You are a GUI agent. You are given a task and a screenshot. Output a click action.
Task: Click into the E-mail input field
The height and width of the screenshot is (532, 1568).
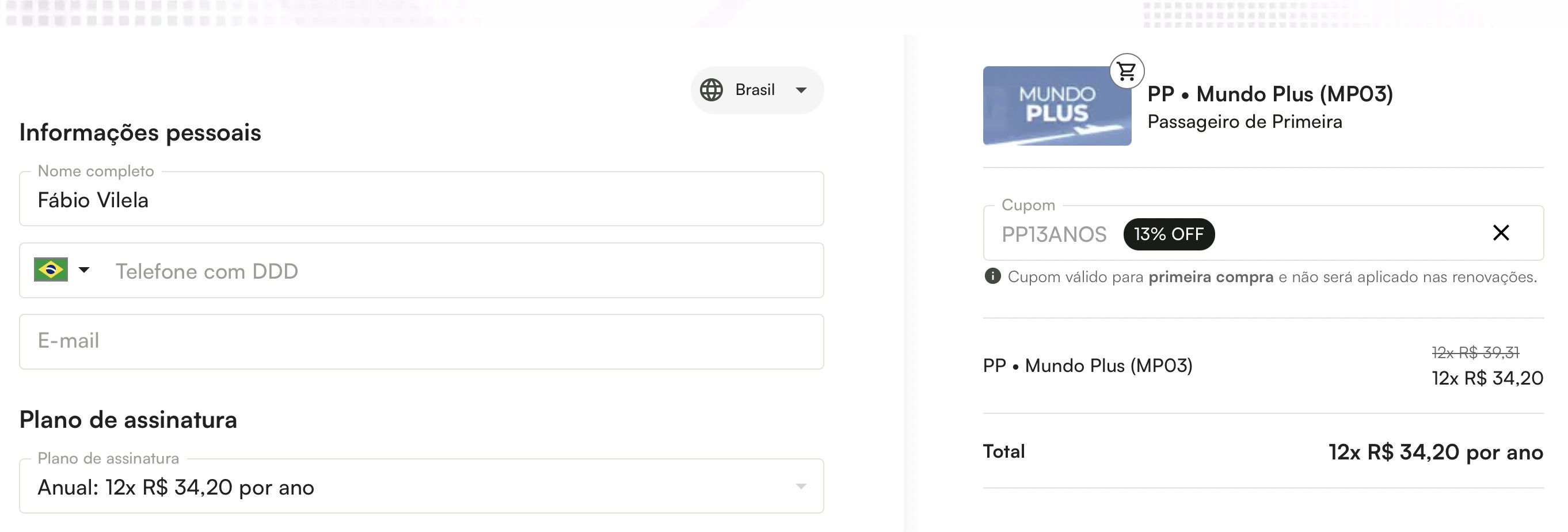[x=420, y=341]
